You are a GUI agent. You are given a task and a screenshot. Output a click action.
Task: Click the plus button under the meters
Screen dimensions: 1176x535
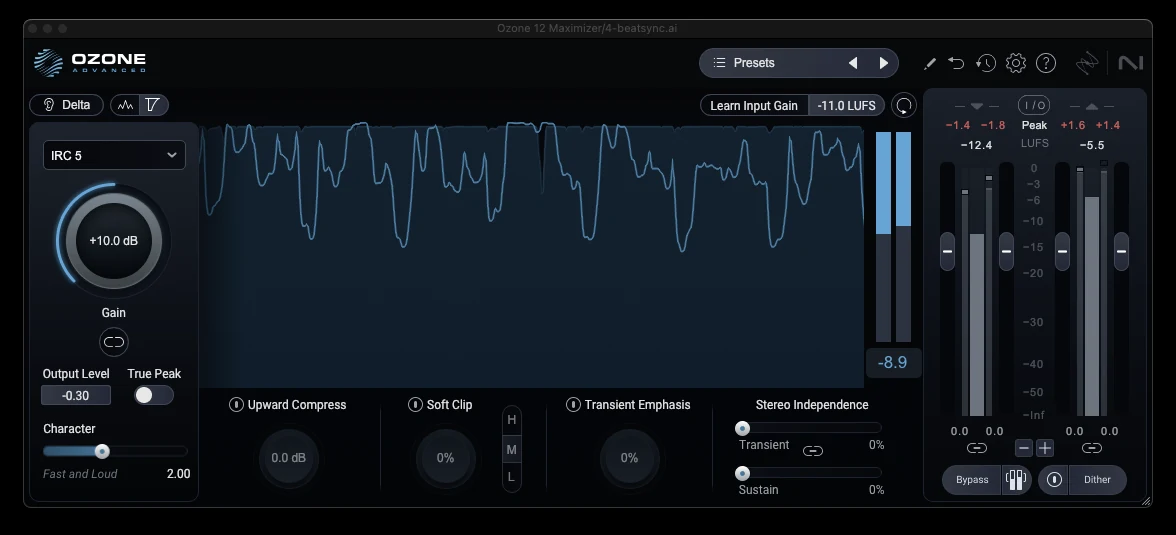pos(1045,448)
